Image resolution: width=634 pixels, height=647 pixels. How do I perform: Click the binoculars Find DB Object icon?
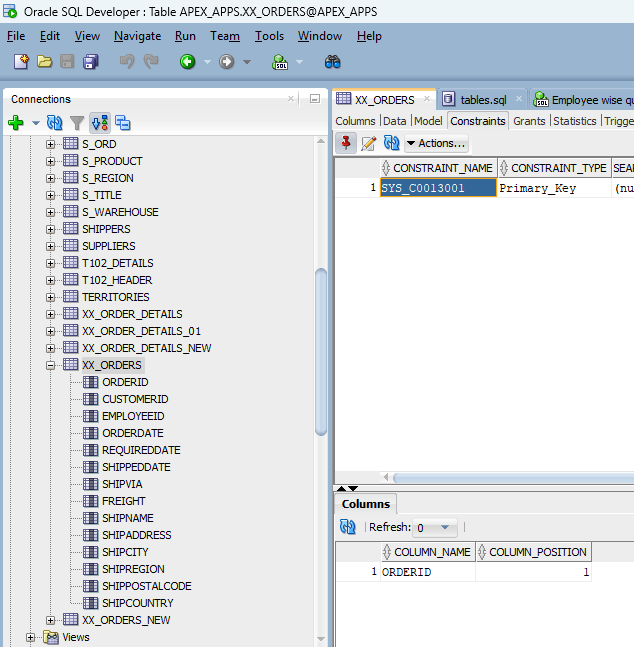(332, 62)
